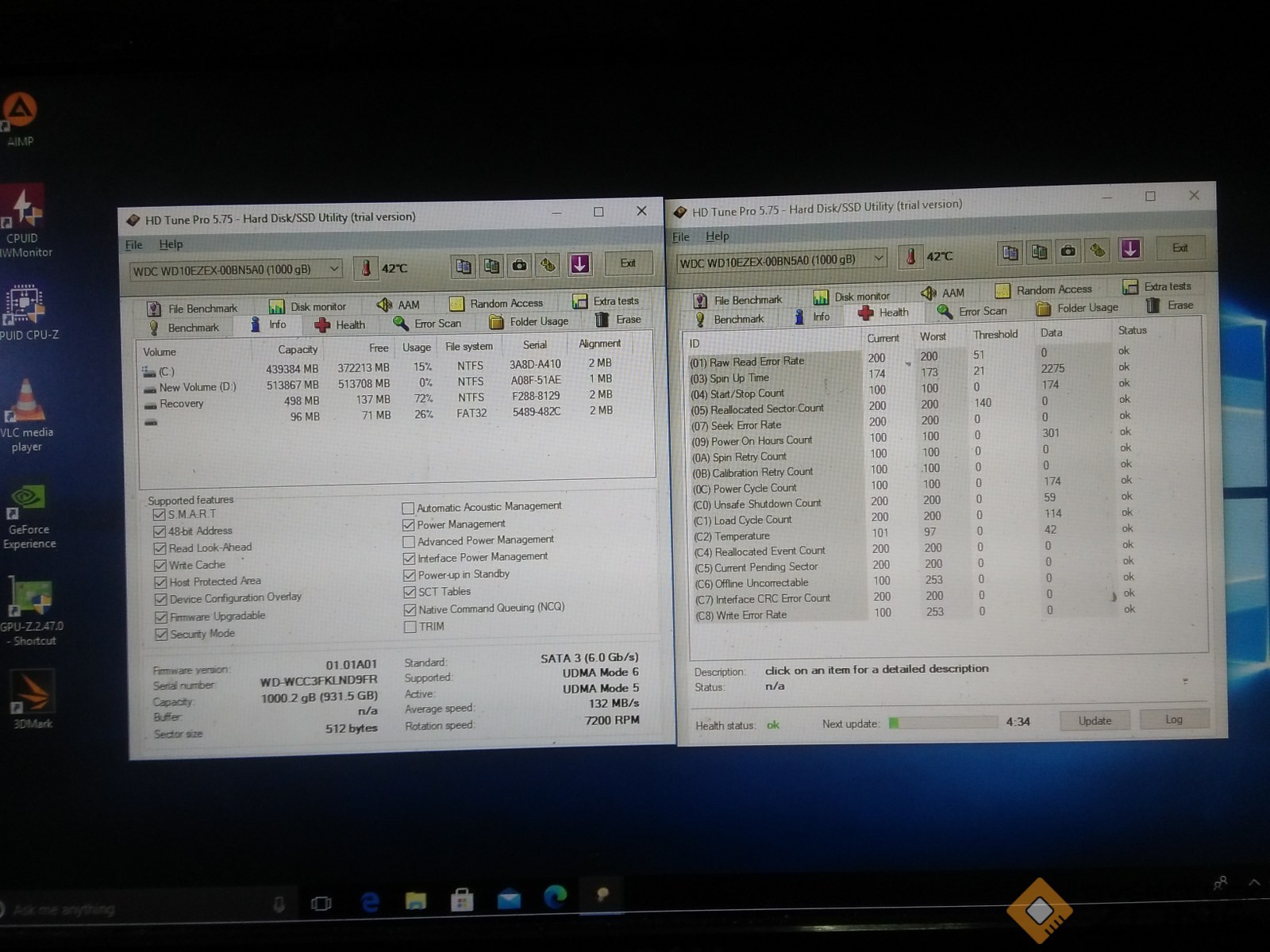Open Microsoft Store from taskbar
Viewport: 1270px width, 952px height.
pyautogui.click(x=462, y=900)
